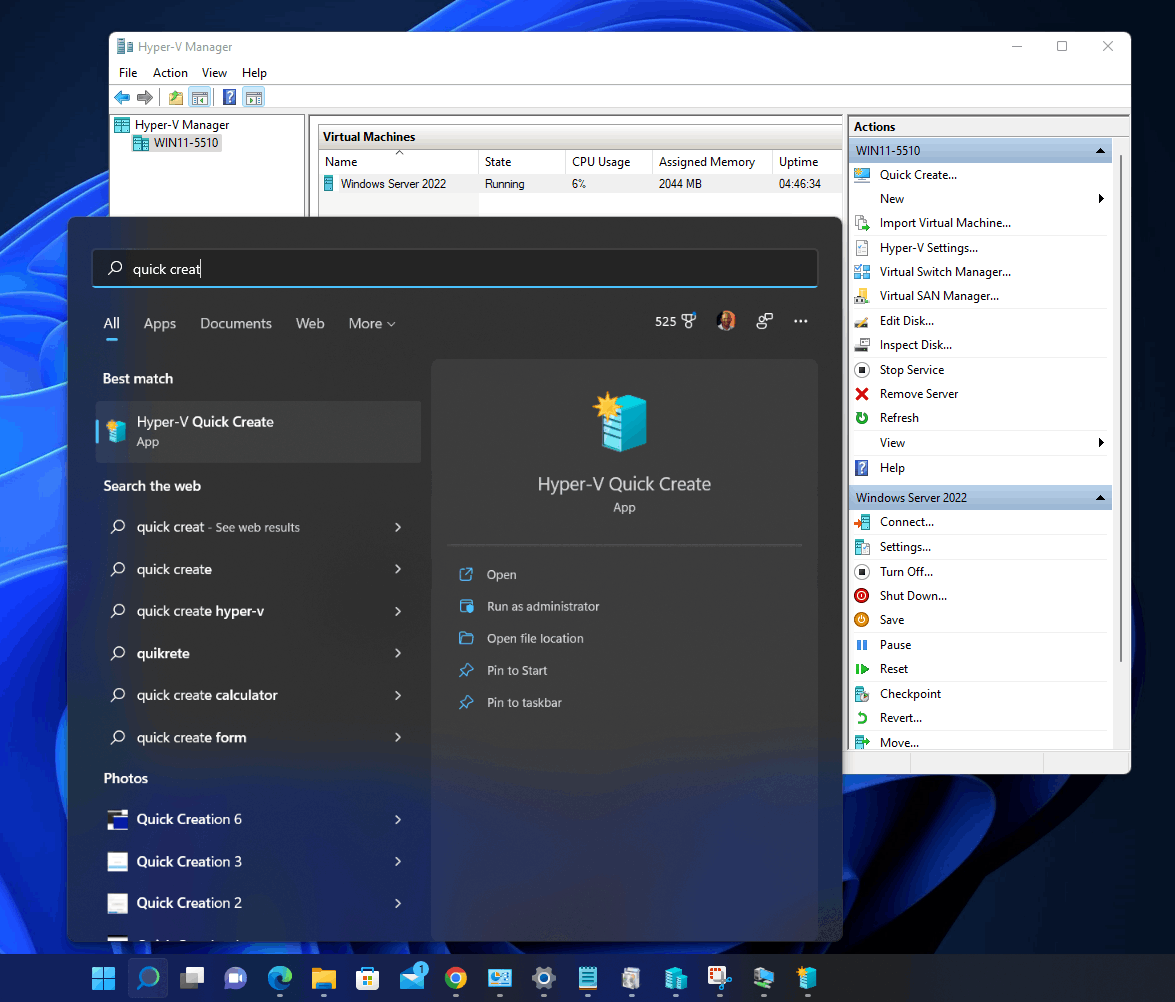Screen dimensions: 1175x1002
Task: Click Stop Service action
Action: tap(912, 369)
